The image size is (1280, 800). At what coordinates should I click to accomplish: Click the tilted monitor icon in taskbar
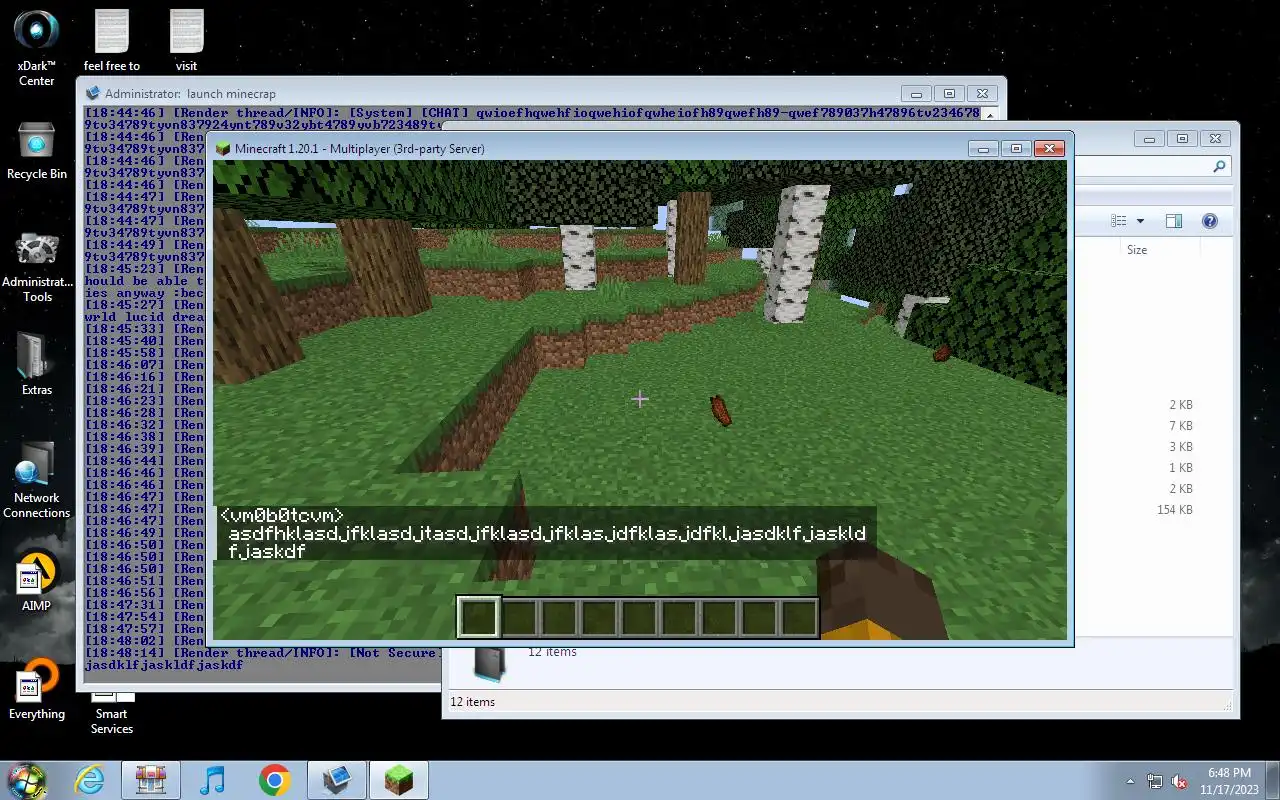[336, 780]
